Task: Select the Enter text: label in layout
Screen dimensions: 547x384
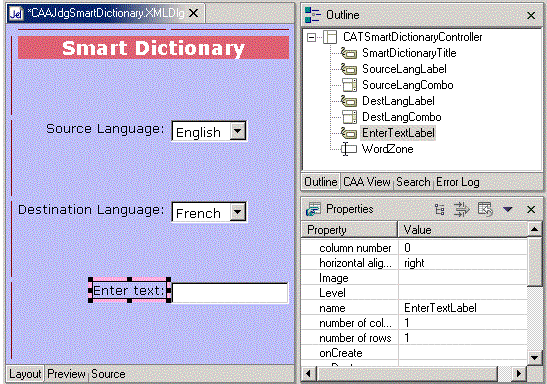Action: pos(129,290)
